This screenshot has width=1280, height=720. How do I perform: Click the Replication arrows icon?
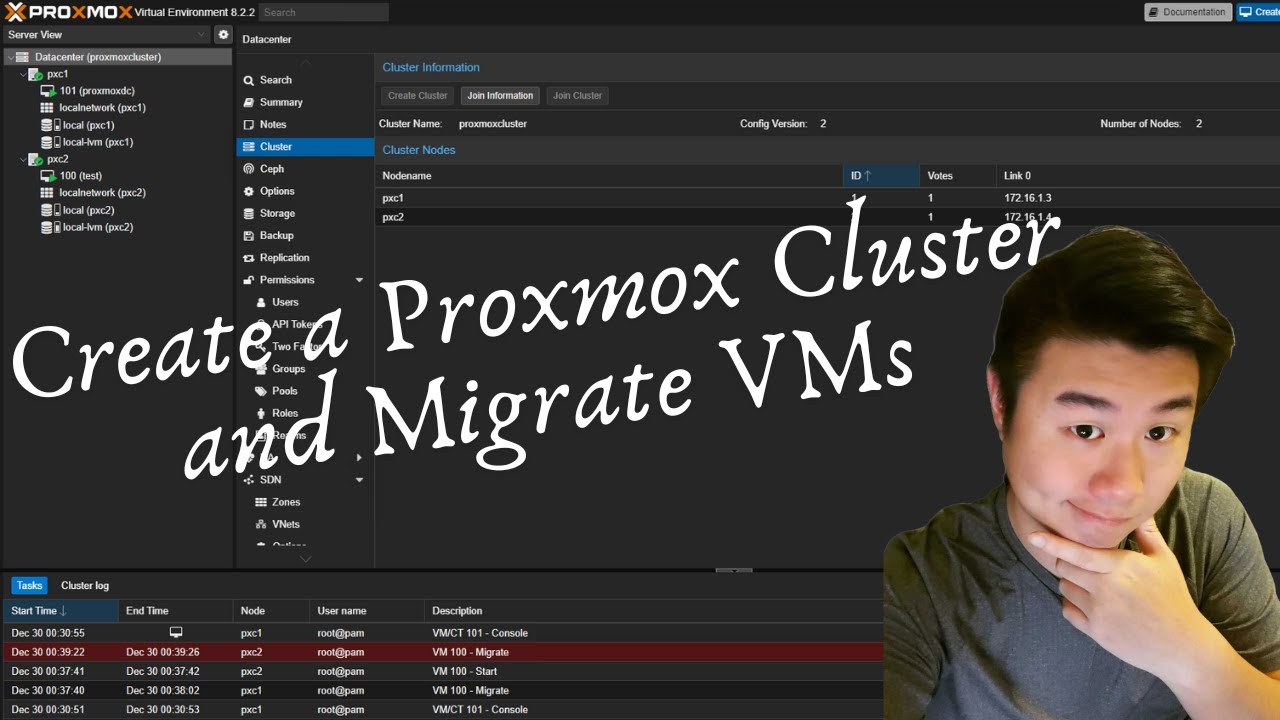pos(250,258)
